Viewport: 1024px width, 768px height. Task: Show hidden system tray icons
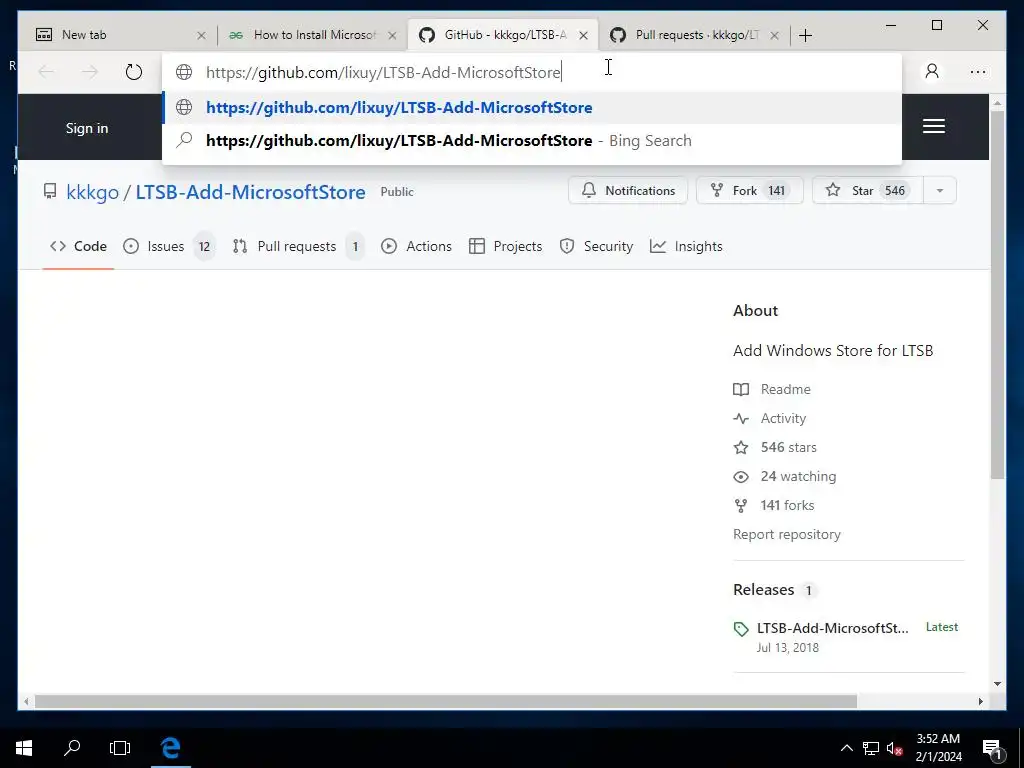[846, 748]
